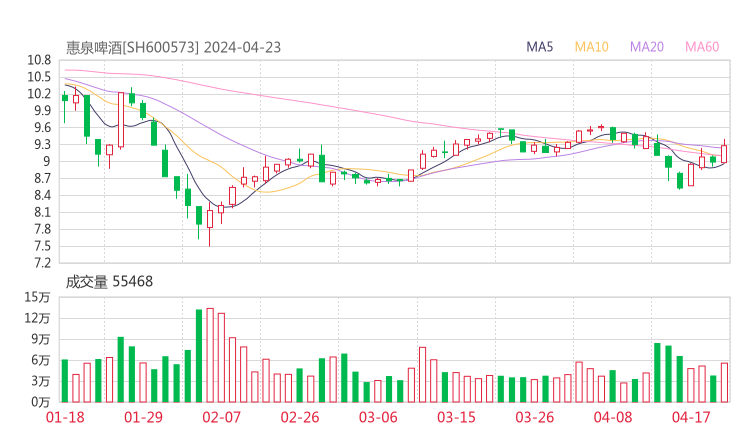The width and height of the screenshot is (740, 440).
Task: Click the 6万 volume axis label
Action: click(x=41, y=360)
